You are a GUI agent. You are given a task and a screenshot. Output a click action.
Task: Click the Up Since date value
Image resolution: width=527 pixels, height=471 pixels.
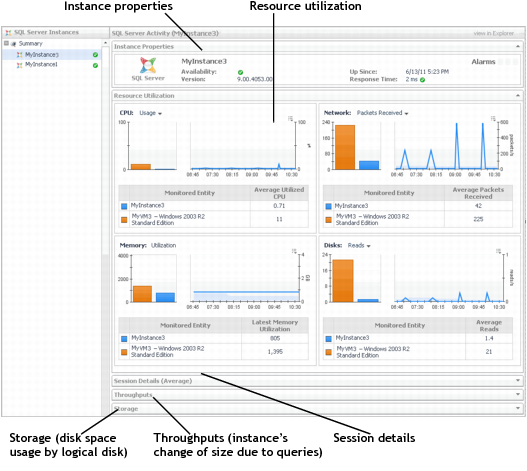(427, 72)
